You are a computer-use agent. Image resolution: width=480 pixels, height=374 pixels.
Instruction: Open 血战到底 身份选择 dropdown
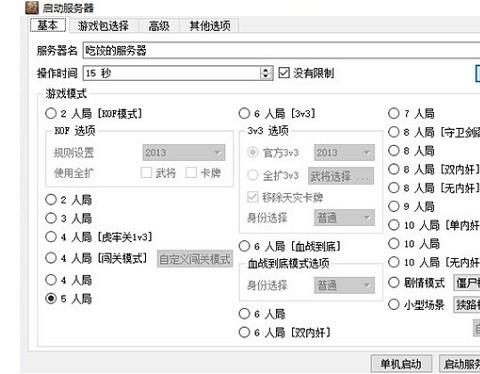pyautogui.click(x=344, y=285)
